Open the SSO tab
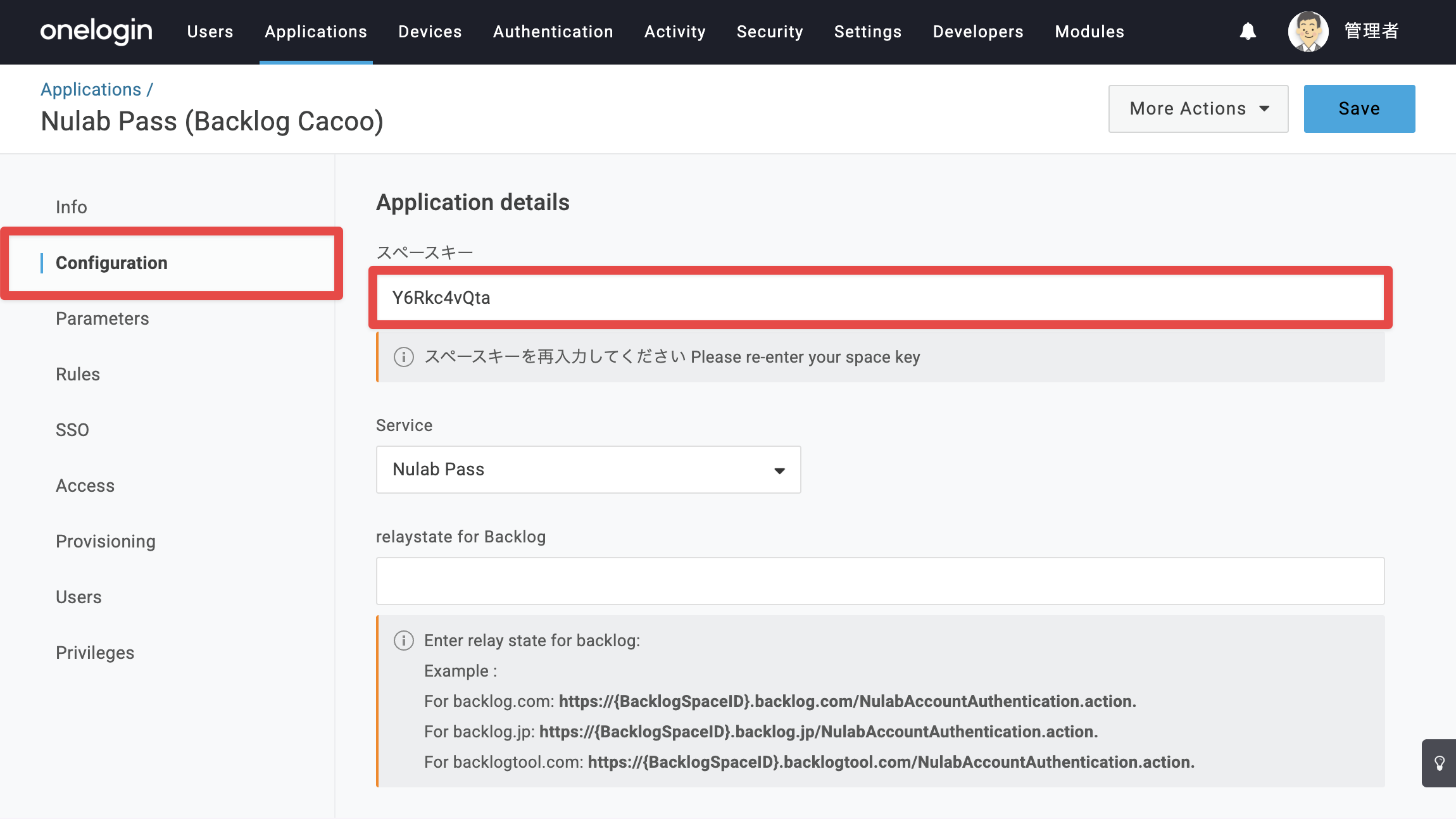The height and width of the screenshot is (819, 1456). coord(72,430)
